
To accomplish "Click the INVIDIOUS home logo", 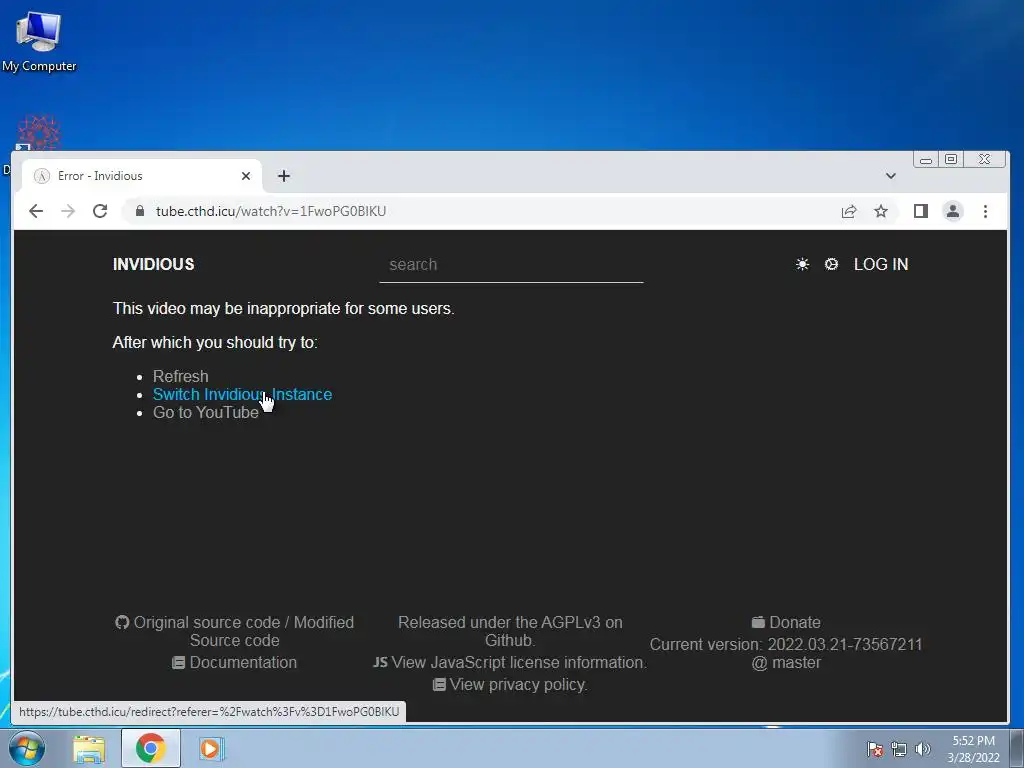I will click(x=153, y=264).
